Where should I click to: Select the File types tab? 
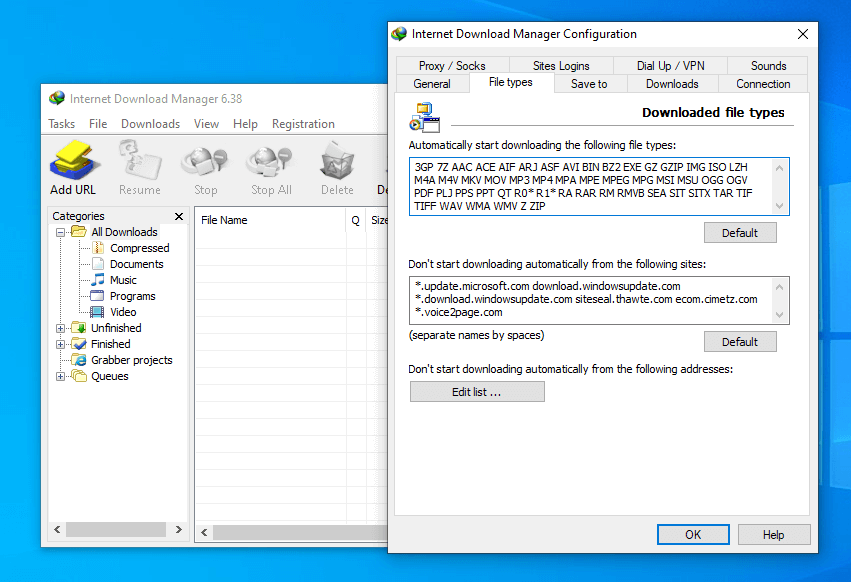click(x=511, y=82)
